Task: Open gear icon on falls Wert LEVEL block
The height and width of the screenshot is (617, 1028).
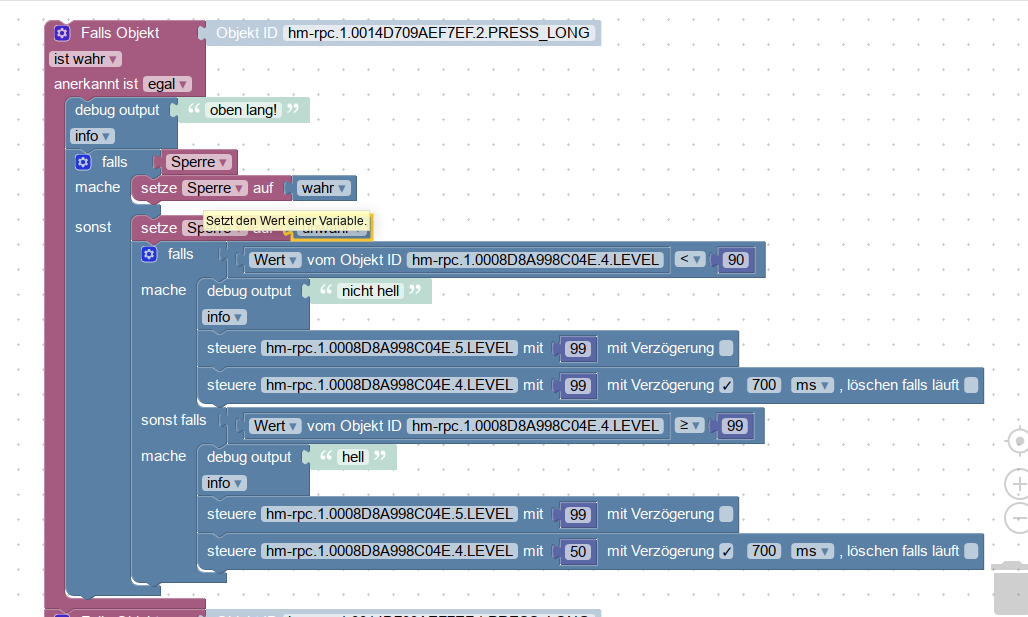Action: tap(149, 254)
